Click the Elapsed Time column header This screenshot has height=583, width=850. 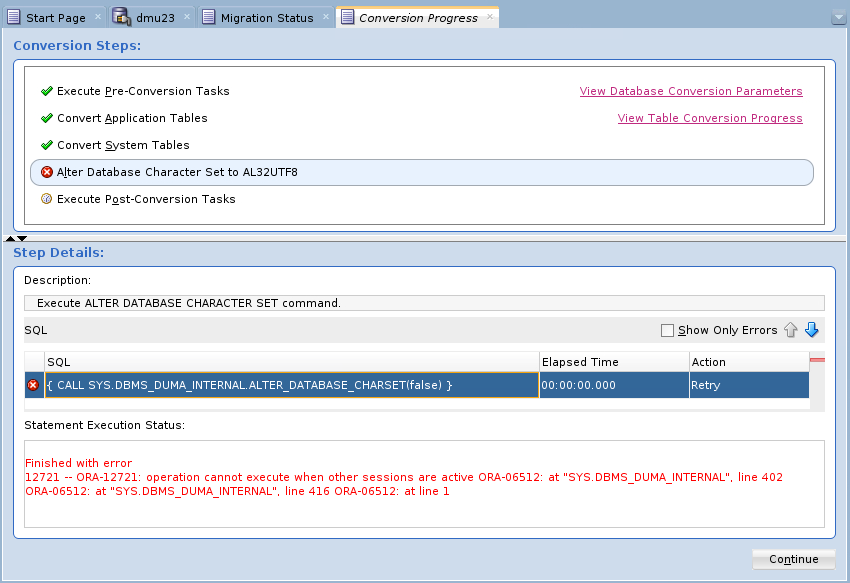(614, 362)
